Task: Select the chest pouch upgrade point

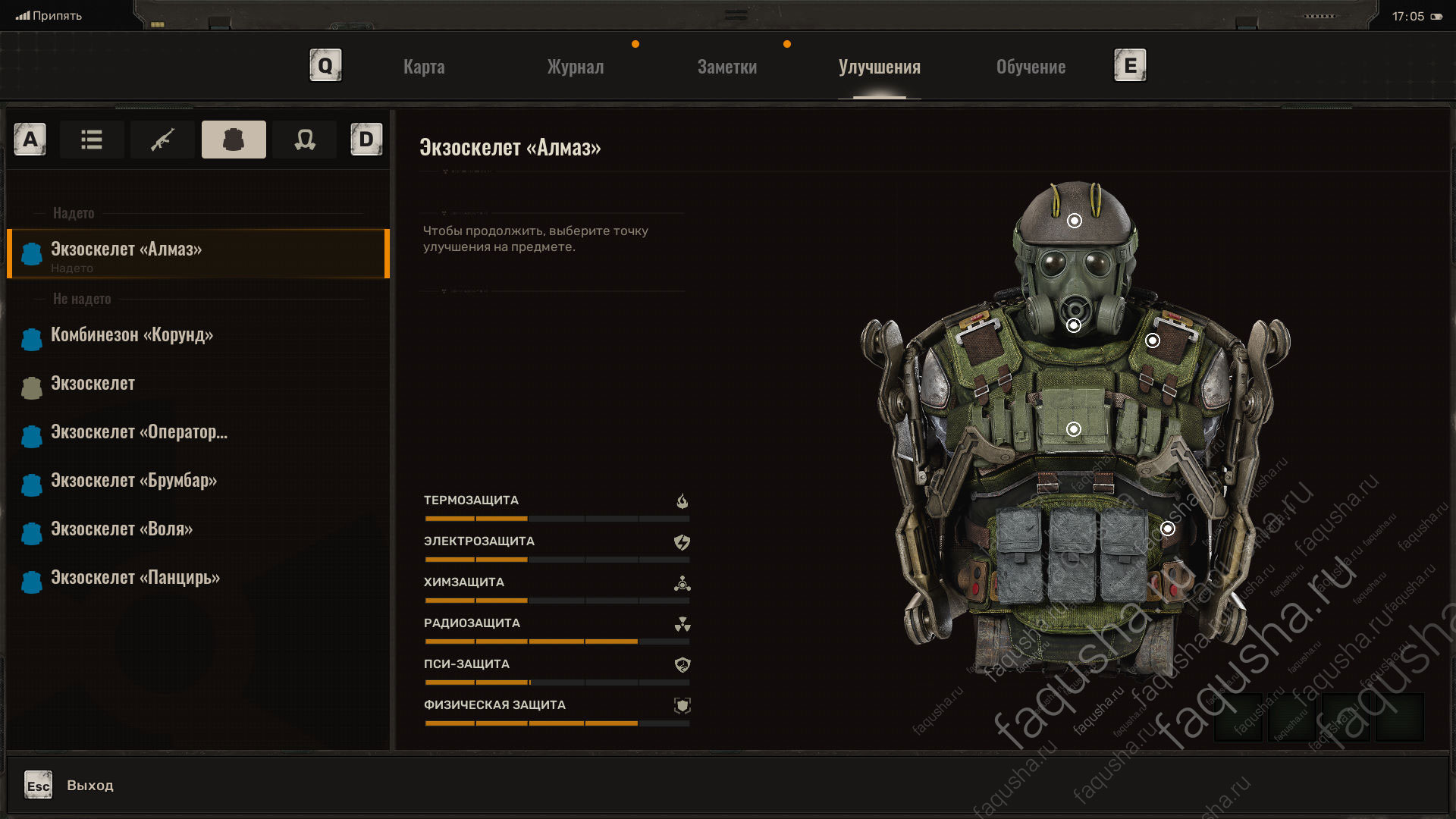Action: pyautogui.click(x=1074, y=429)
